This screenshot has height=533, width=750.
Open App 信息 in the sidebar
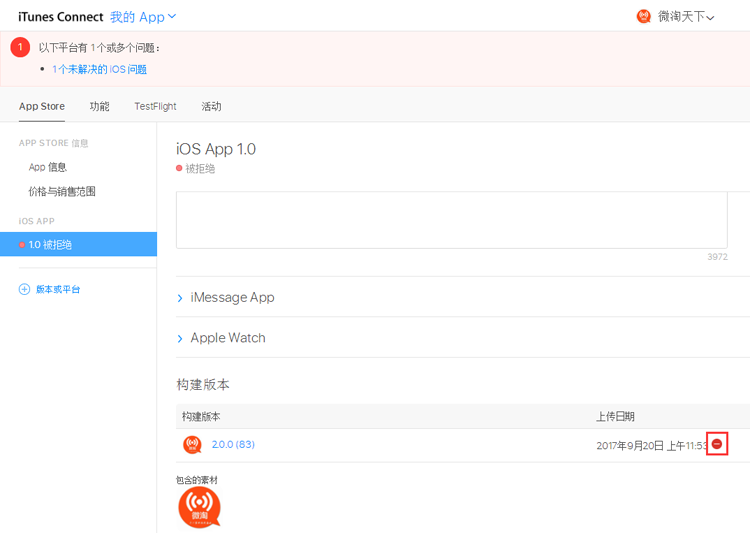47,167
